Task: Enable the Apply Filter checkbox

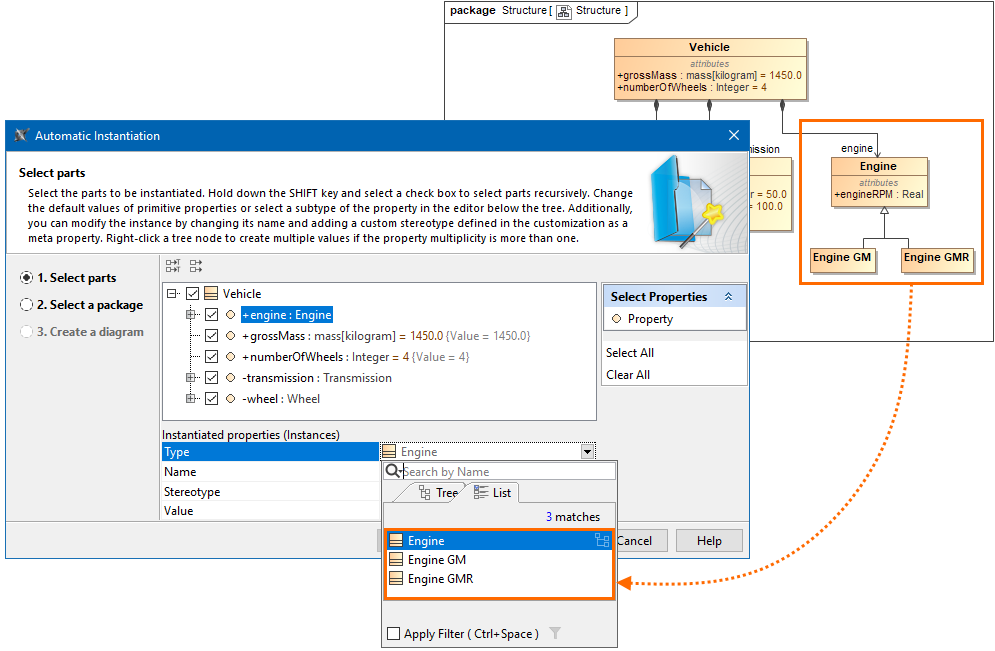Action: [393, 633]
